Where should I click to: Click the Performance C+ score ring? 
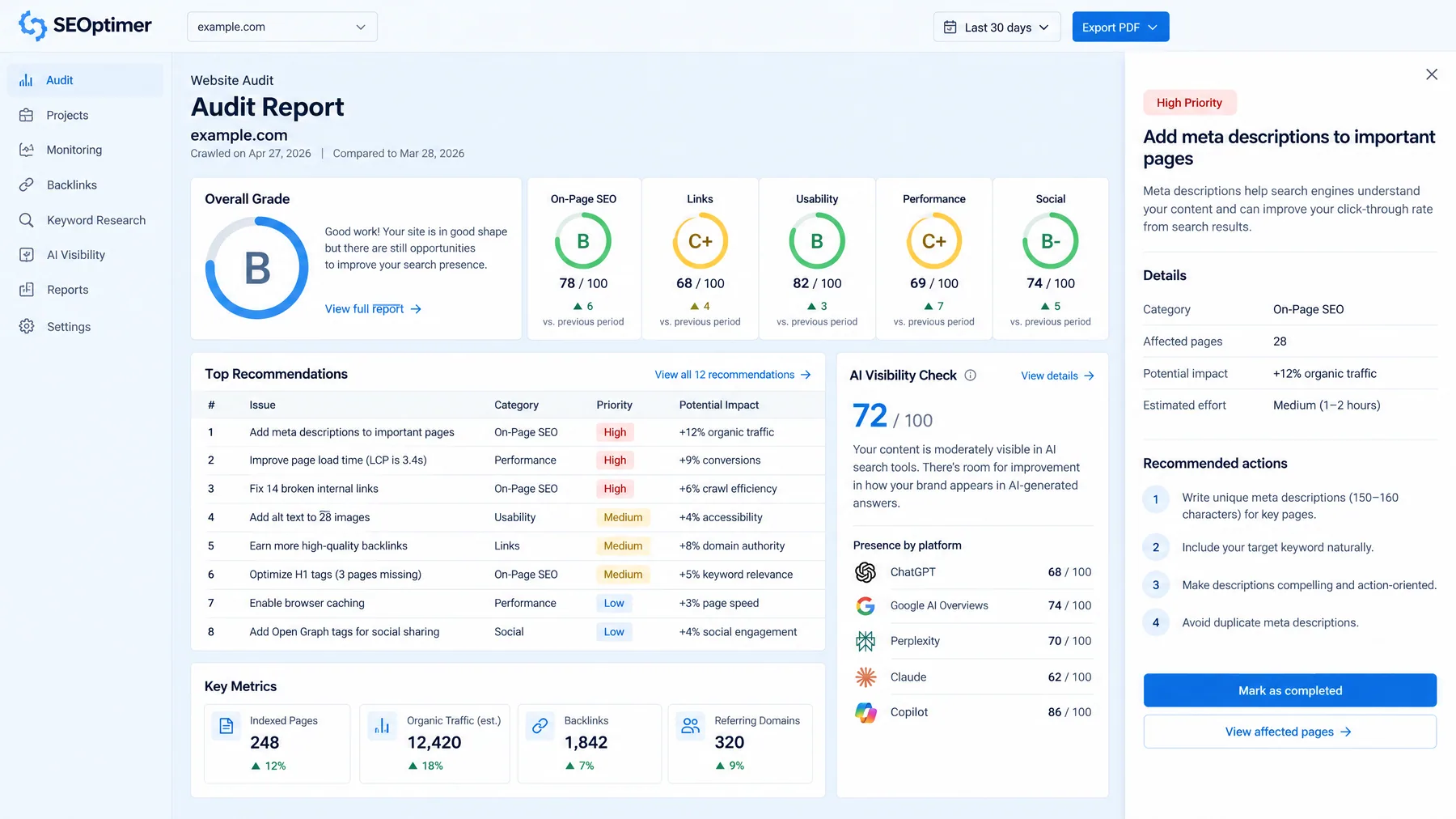[934, 241]
